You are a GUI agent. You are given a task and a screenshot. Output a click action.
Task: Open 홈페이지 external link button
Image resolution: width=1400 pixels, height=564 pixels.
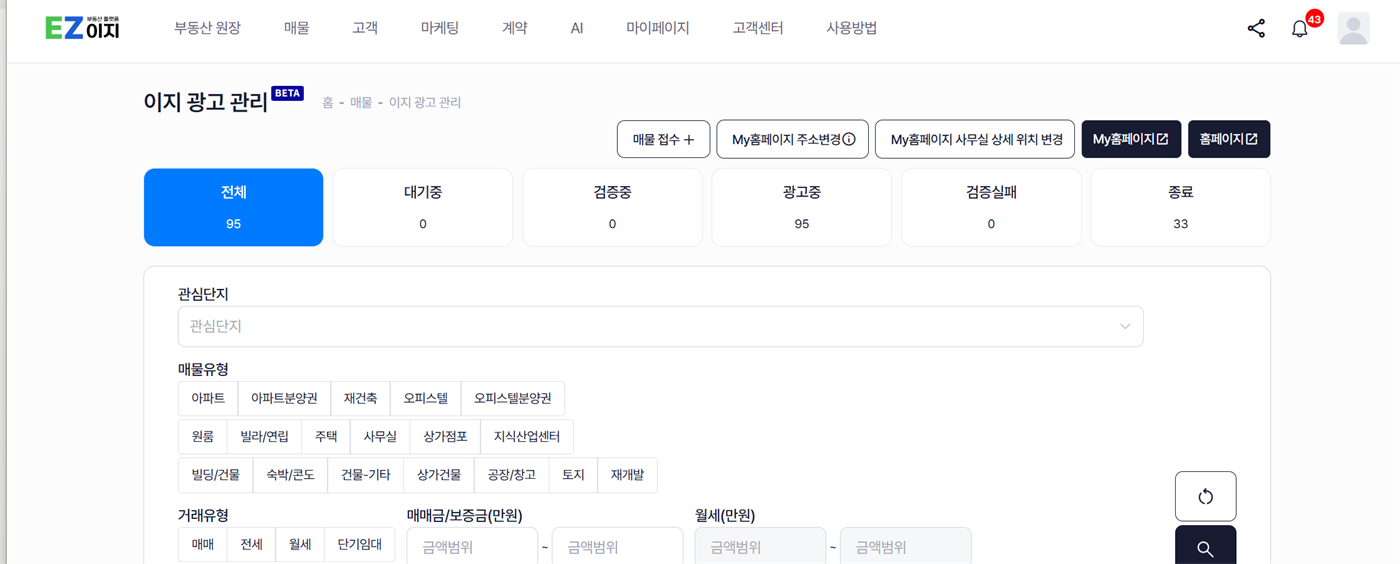1229,140
